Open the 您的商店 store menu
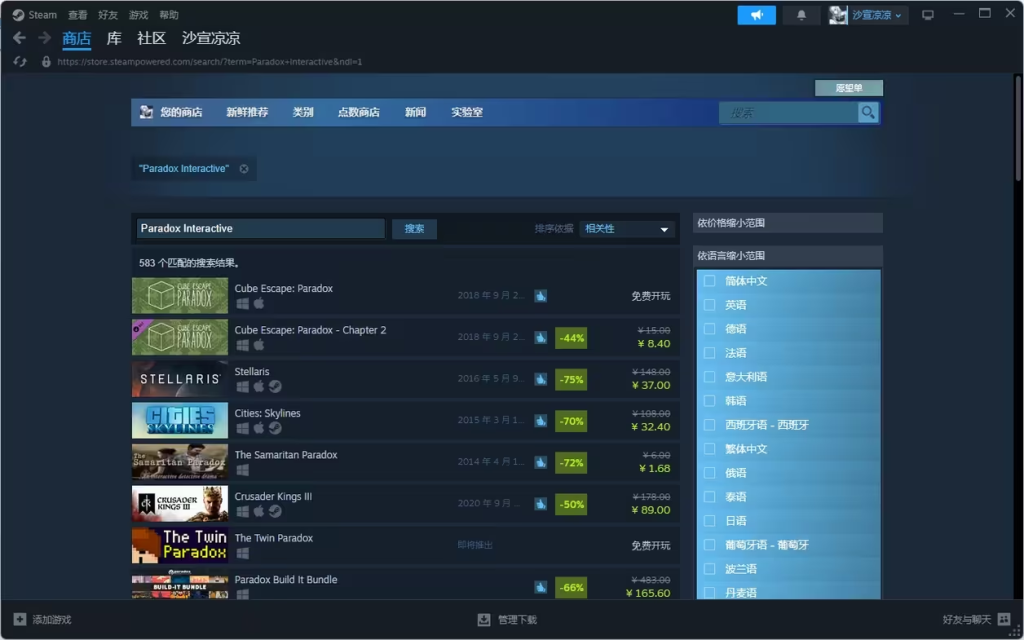1024x640 pixels. pos(181,112)
